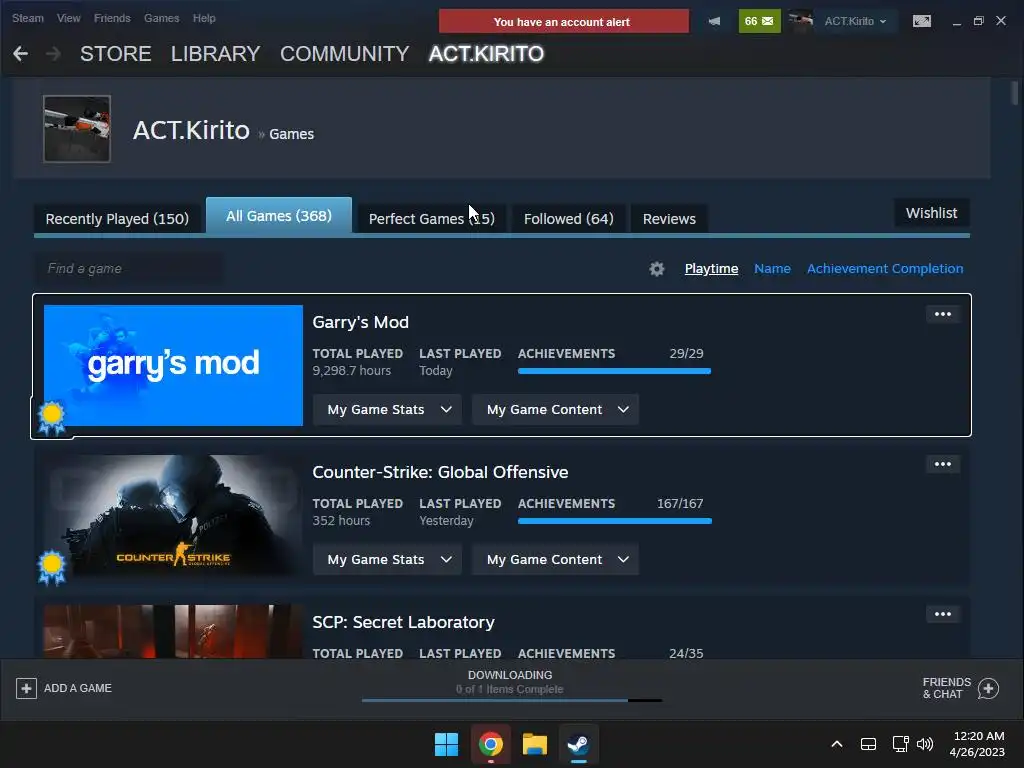Go back with the left arrow

click(x=20, y=54)
